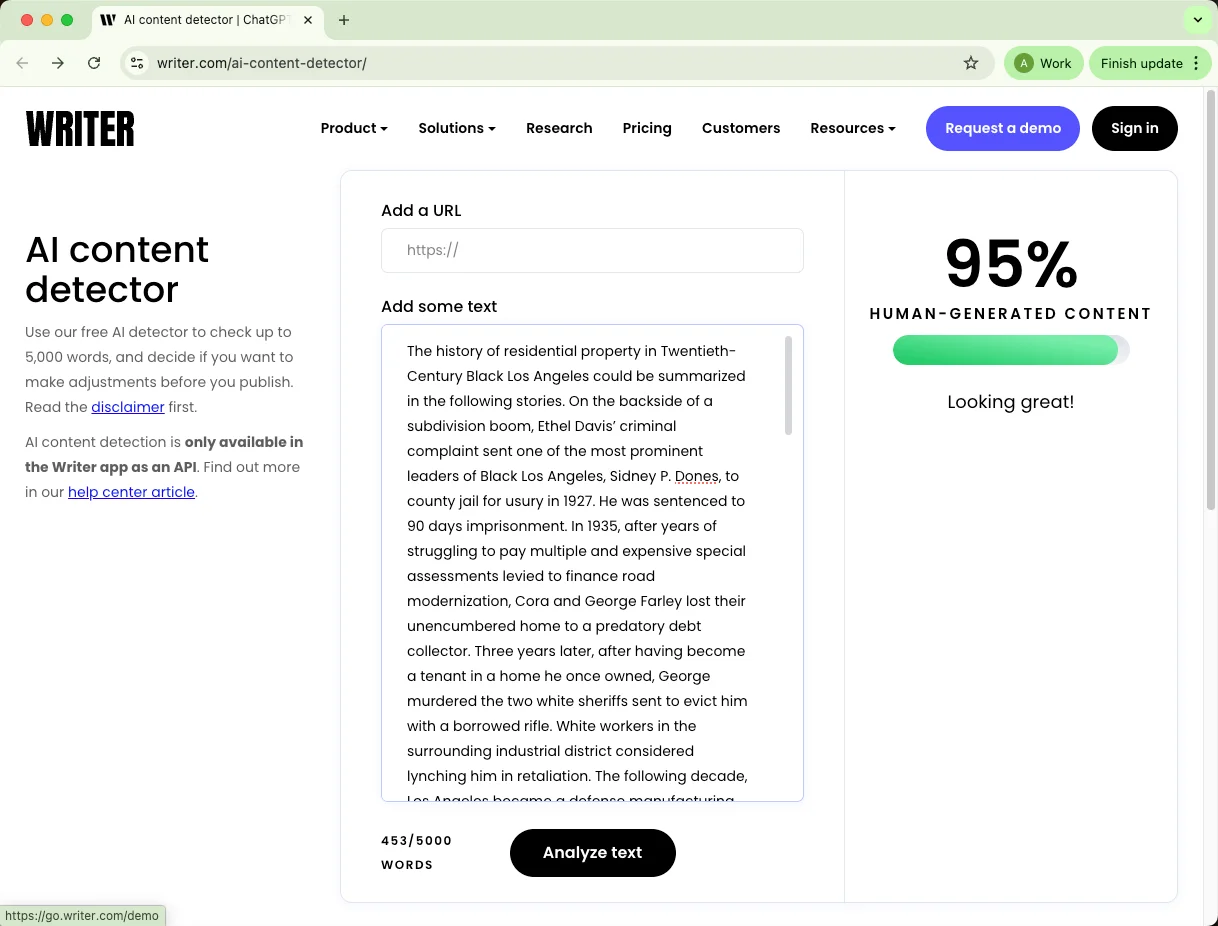
Task: Open the Customers page
Action: [x=741, y=128]
